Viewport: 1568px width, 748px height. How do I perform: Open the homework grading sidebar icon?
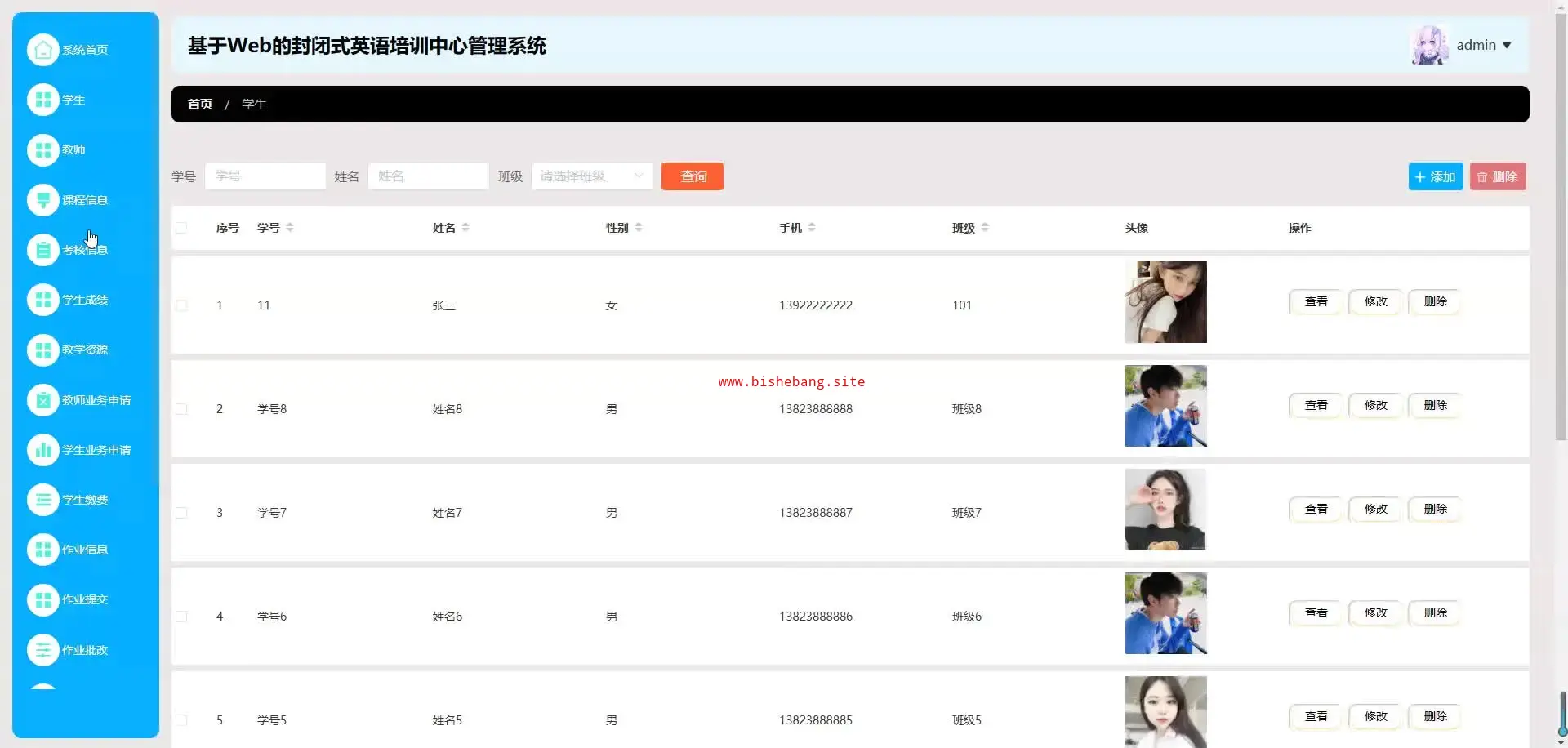pyautogui.click(x=42, y=650)
